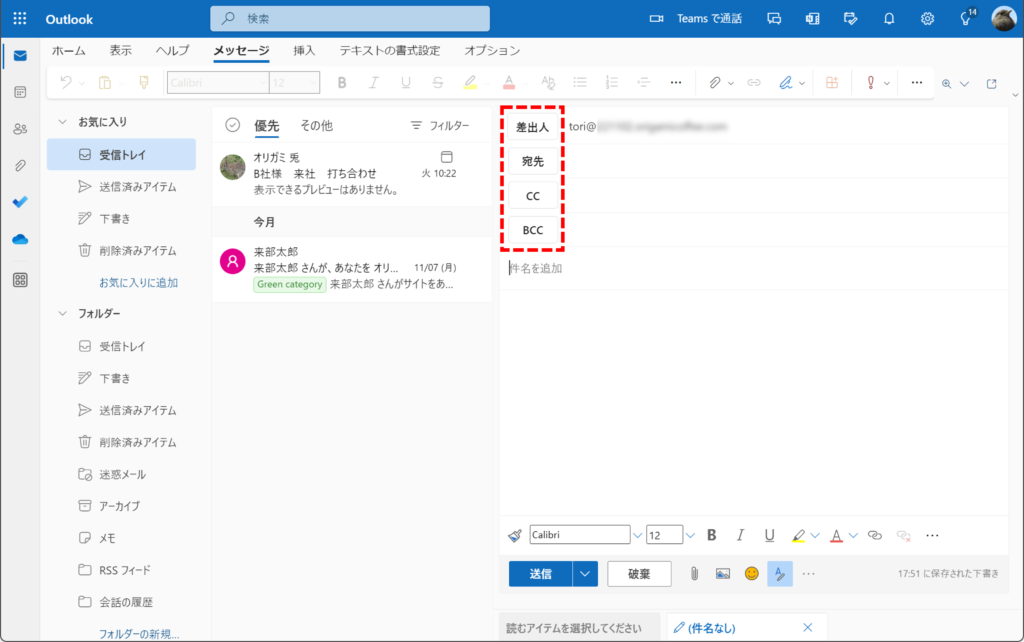Attach a file using the paperclip icon
The height and width of the screenshot is (642, 1024).
coord(693,574)
